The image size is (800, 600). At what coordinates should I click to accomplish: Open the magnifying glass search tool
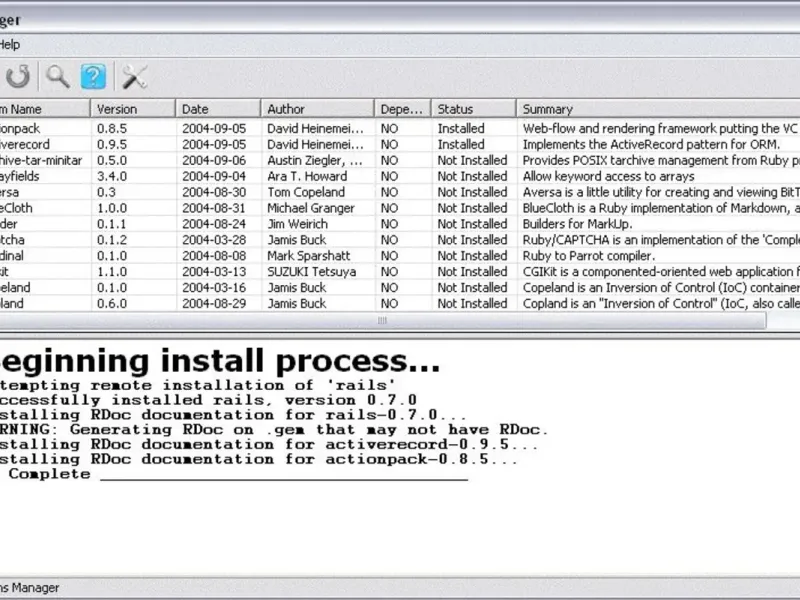[x=57, y=77]
